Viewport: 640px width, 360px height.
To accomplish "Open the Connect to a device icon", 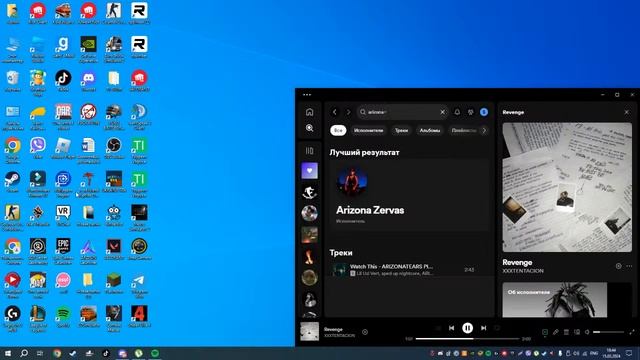I will (x=577, y=332).
